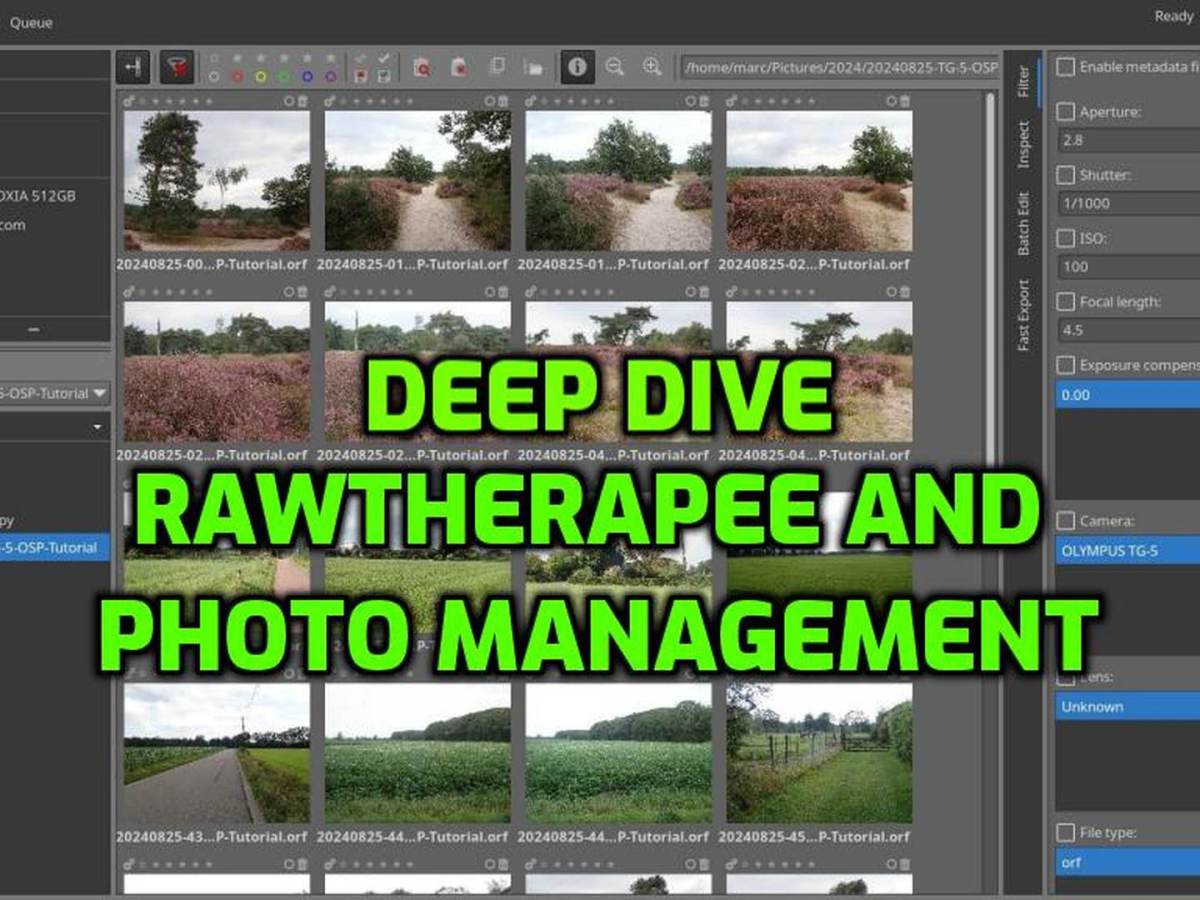Open the Queue tab
The width and height of the screenshot is (1200, 900).
point(31,22)
